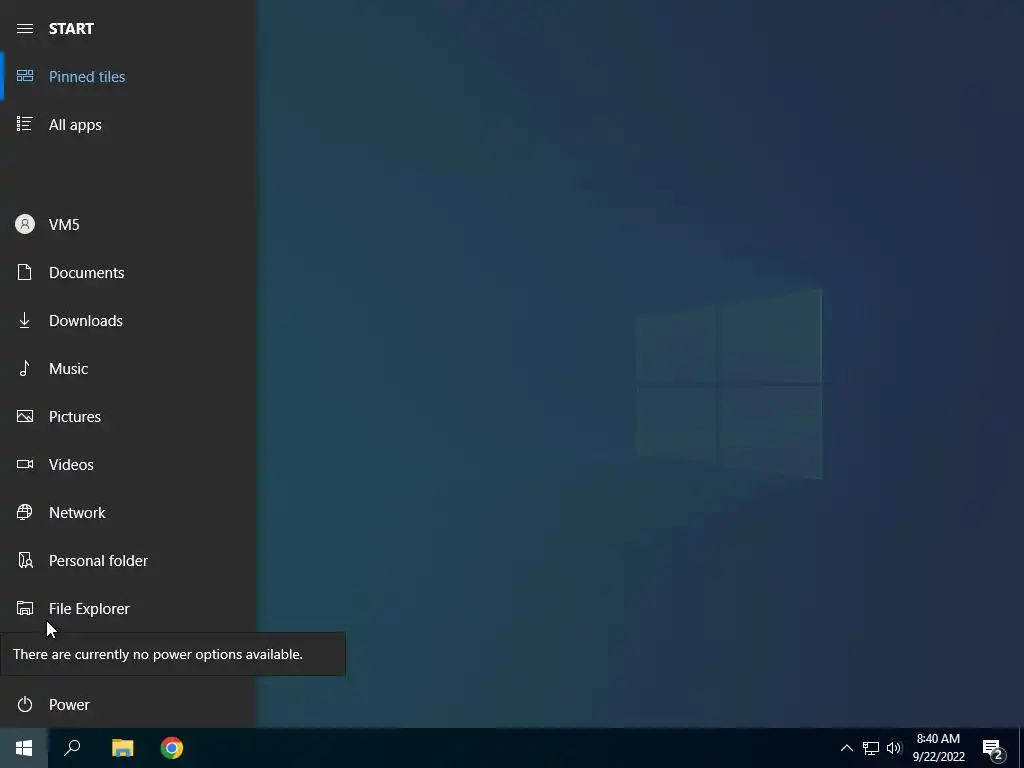Click the Personal folder icon
The width and height of the screenshot is (1024, 768).
coord(25,560)
